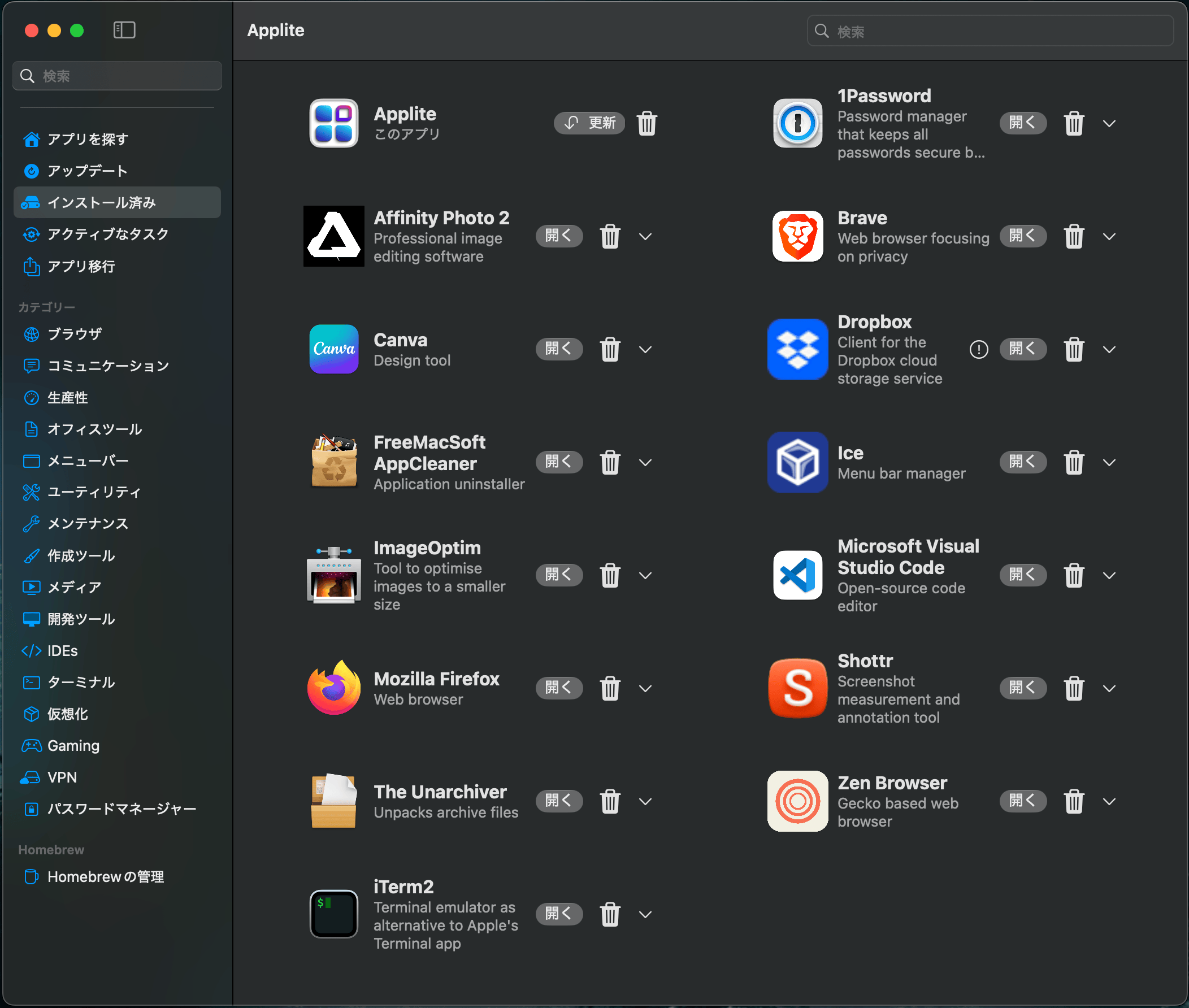Open the dropdown chevron for Mozilla Firefox
Image resolution: width=1189 pixels, height=1008 pixels.
(x=645, y=688)
